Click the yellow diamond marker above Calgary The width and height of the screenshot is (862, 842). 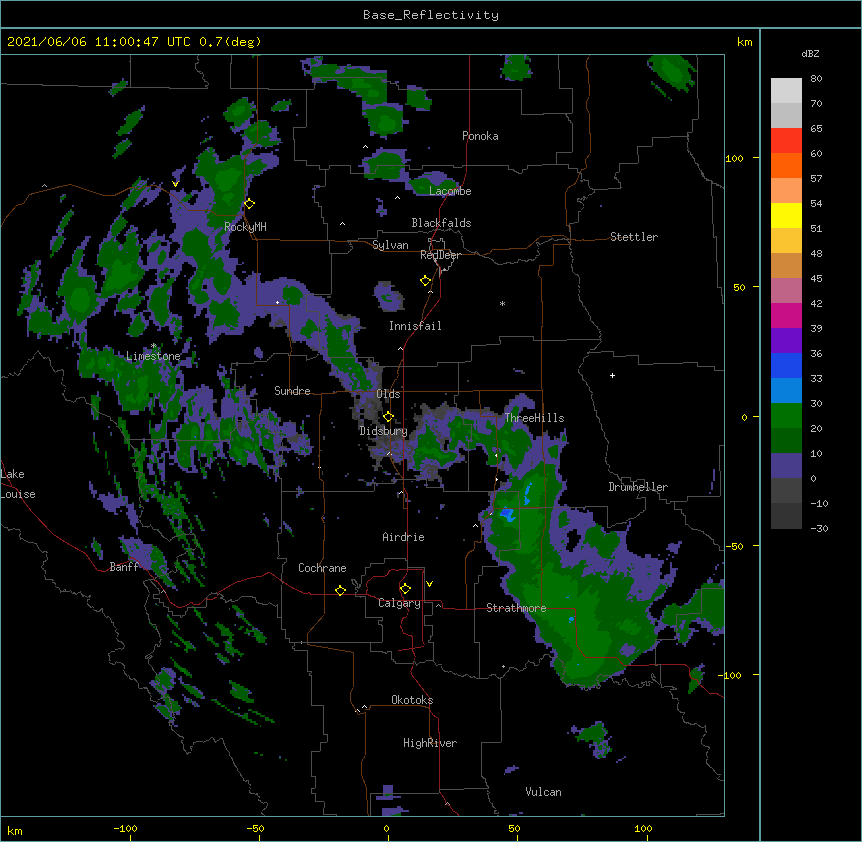(405, 589)
